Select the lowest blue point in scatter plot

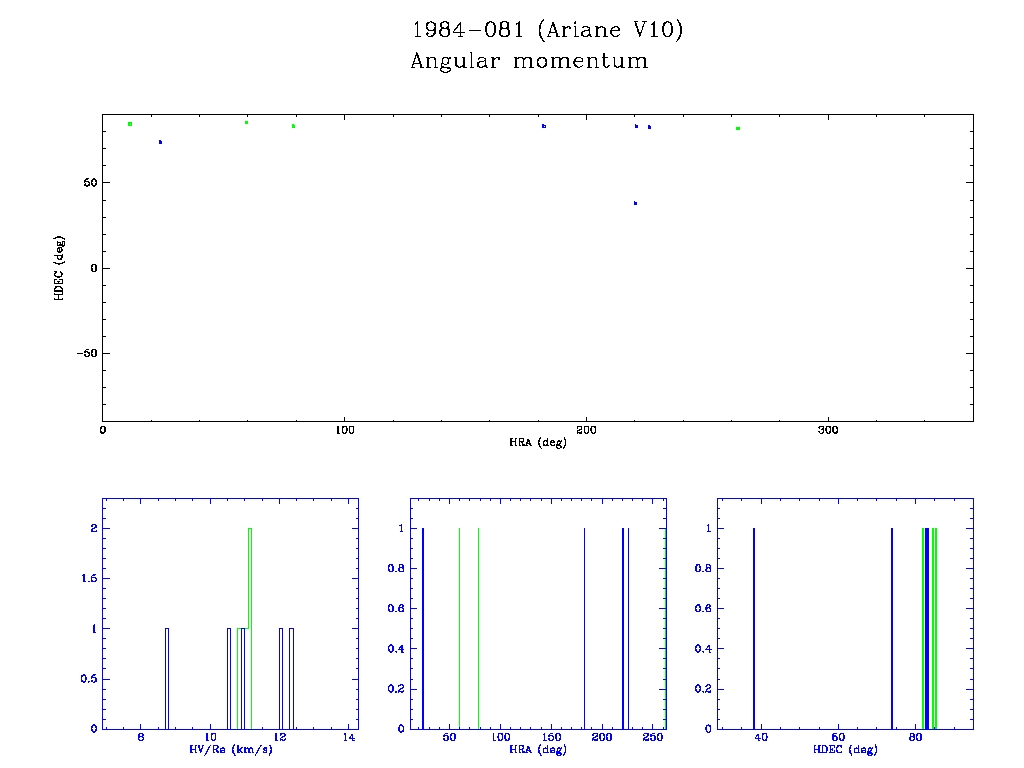[x=635, y=203]
